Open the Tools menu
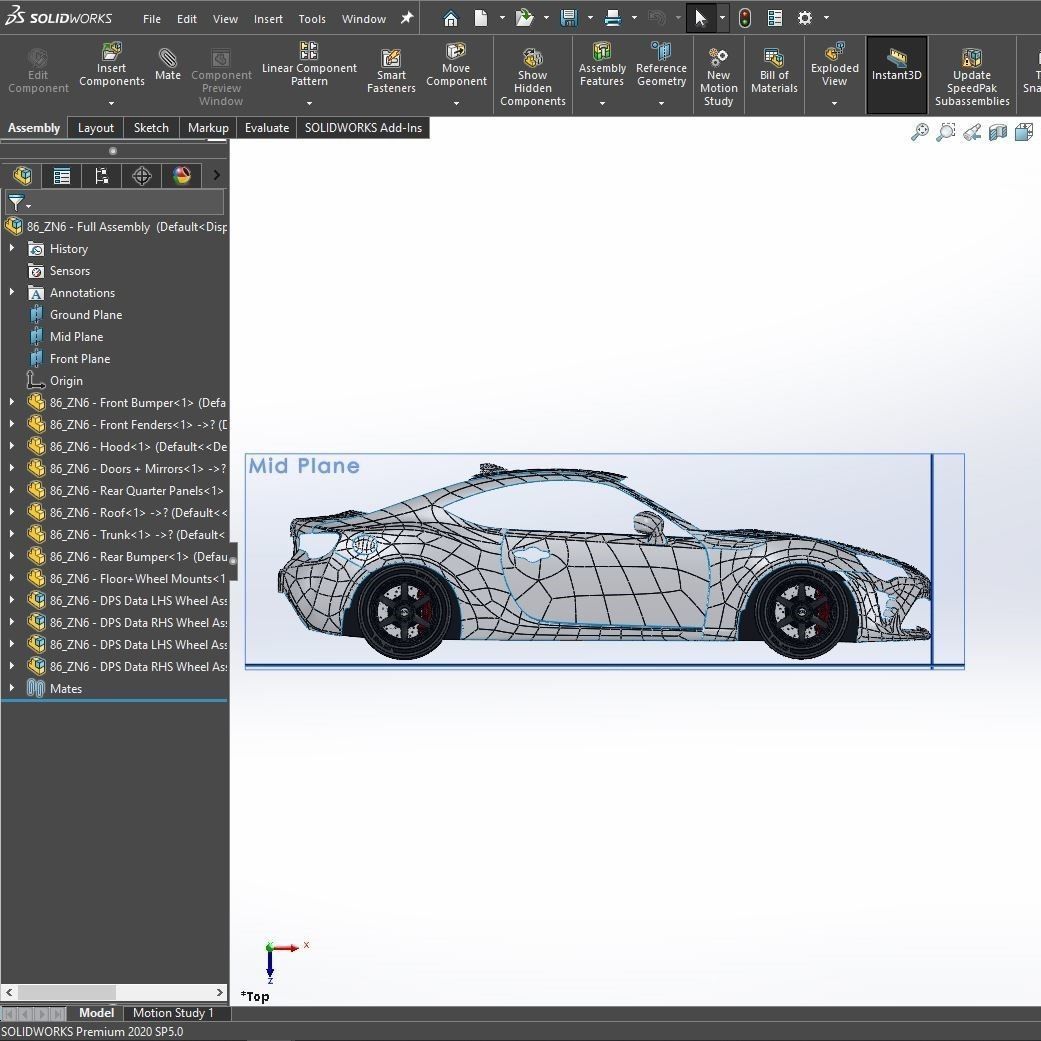 [x=311, y=17]
